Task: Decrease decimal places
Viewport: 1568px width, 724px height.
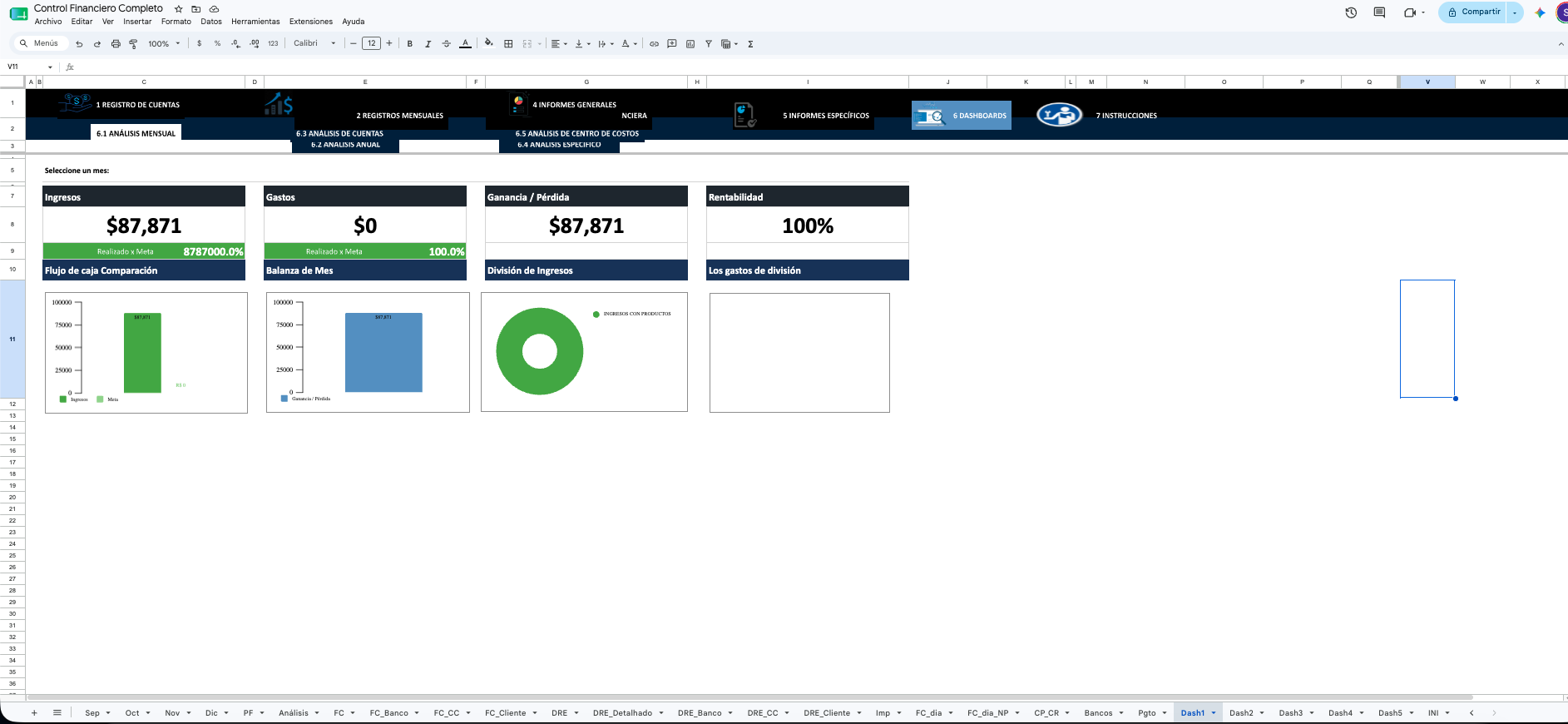Action: click(236, 44)
